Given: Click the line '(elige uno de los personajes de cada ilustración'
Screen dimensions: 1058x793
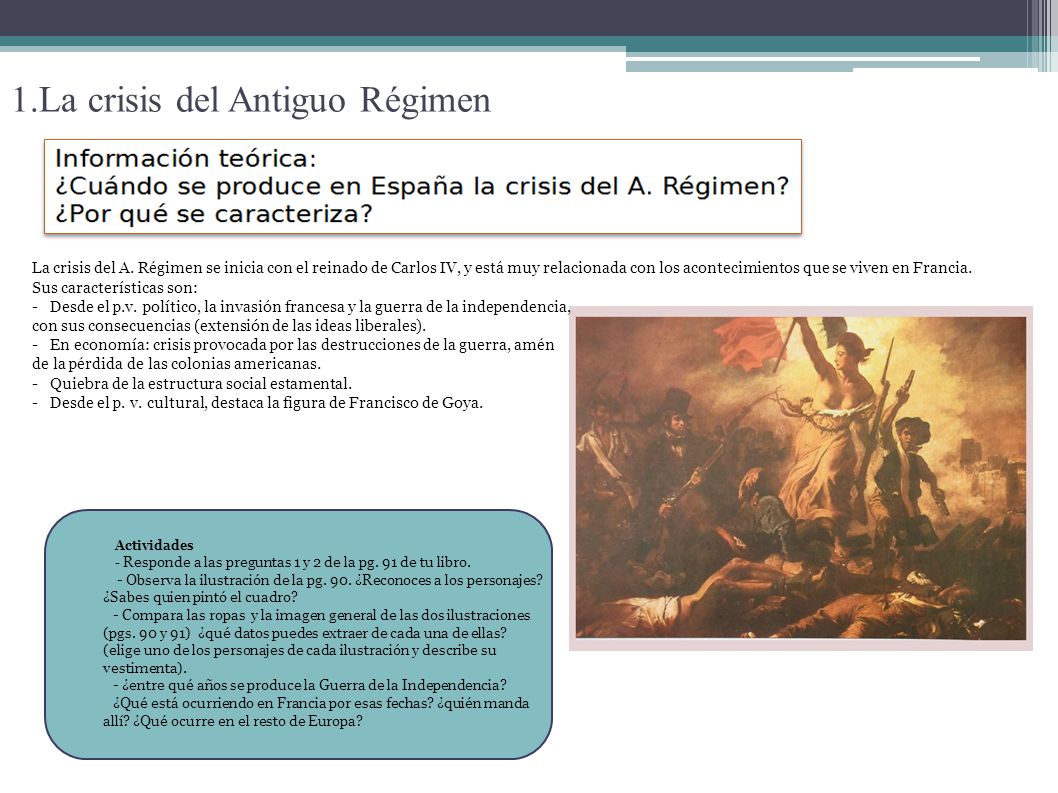Looking at the screenshot, I should tap(300, 651).
